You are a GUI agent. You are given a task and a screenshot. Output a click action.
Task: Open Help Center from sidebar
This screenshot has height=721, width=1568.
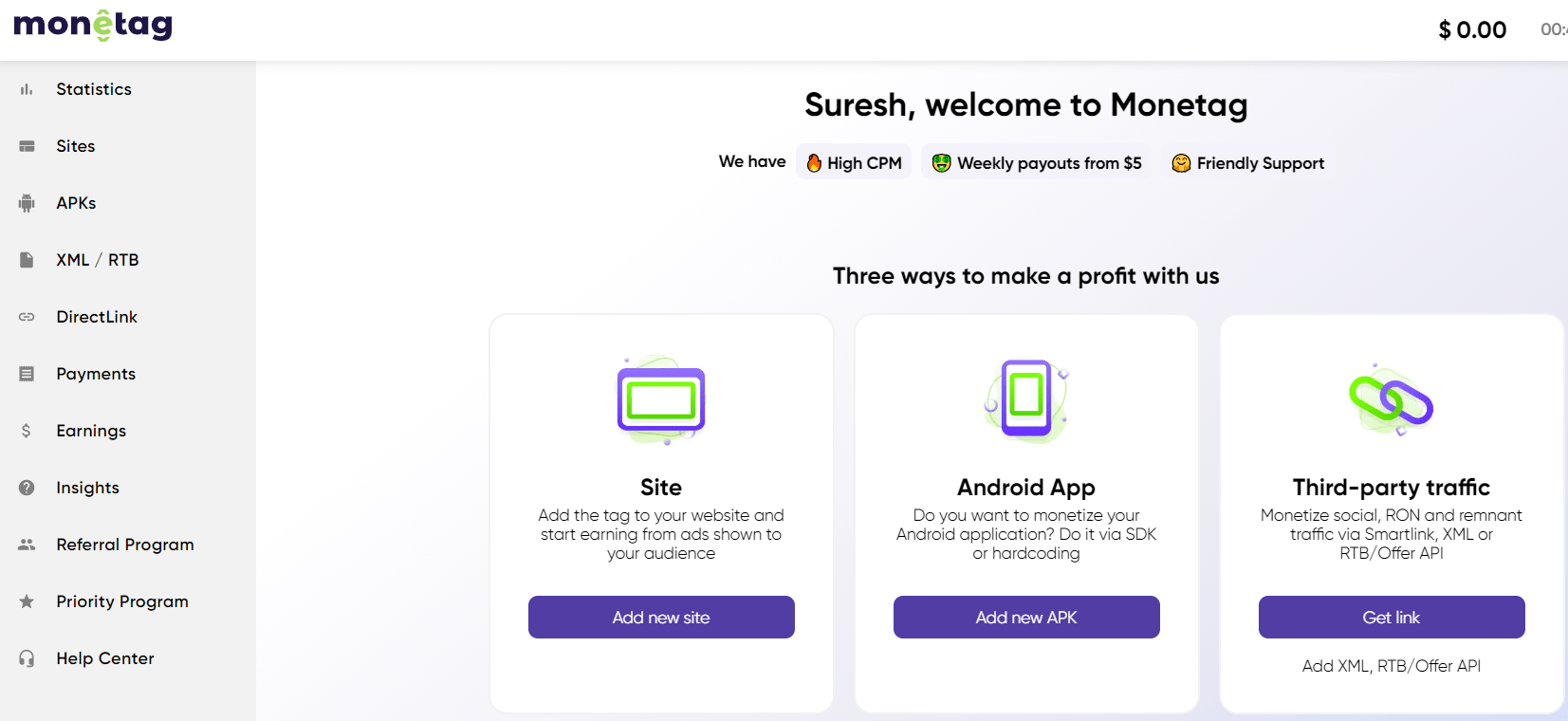point(105,658)
